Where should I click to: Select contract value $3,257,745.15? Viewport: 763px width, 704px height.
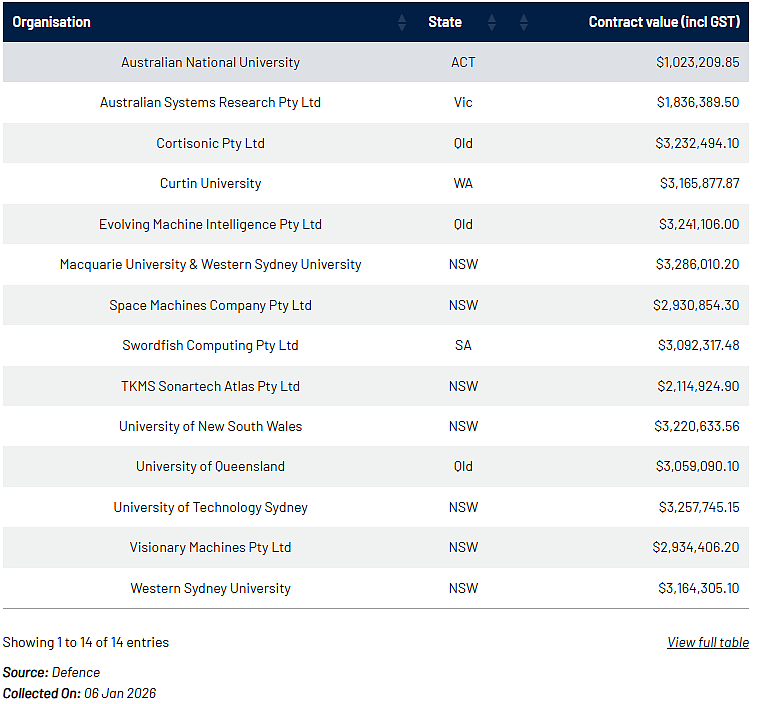[699, 507]
